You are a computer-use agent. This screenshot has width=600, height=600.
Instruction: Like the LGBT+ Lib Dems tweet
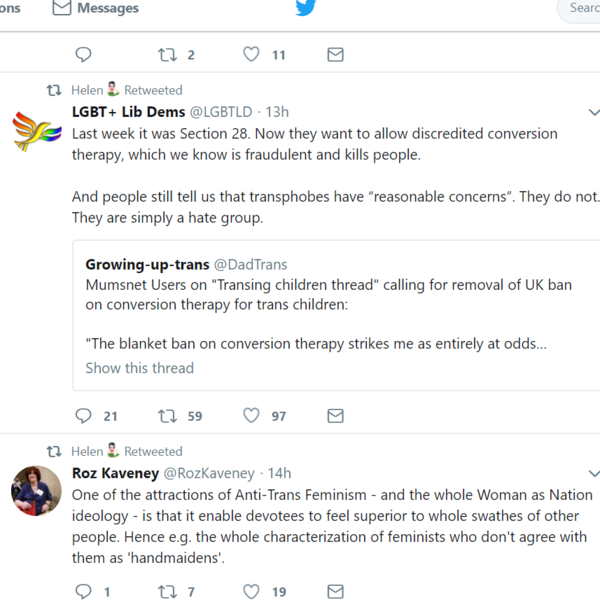tap(252, 416)
